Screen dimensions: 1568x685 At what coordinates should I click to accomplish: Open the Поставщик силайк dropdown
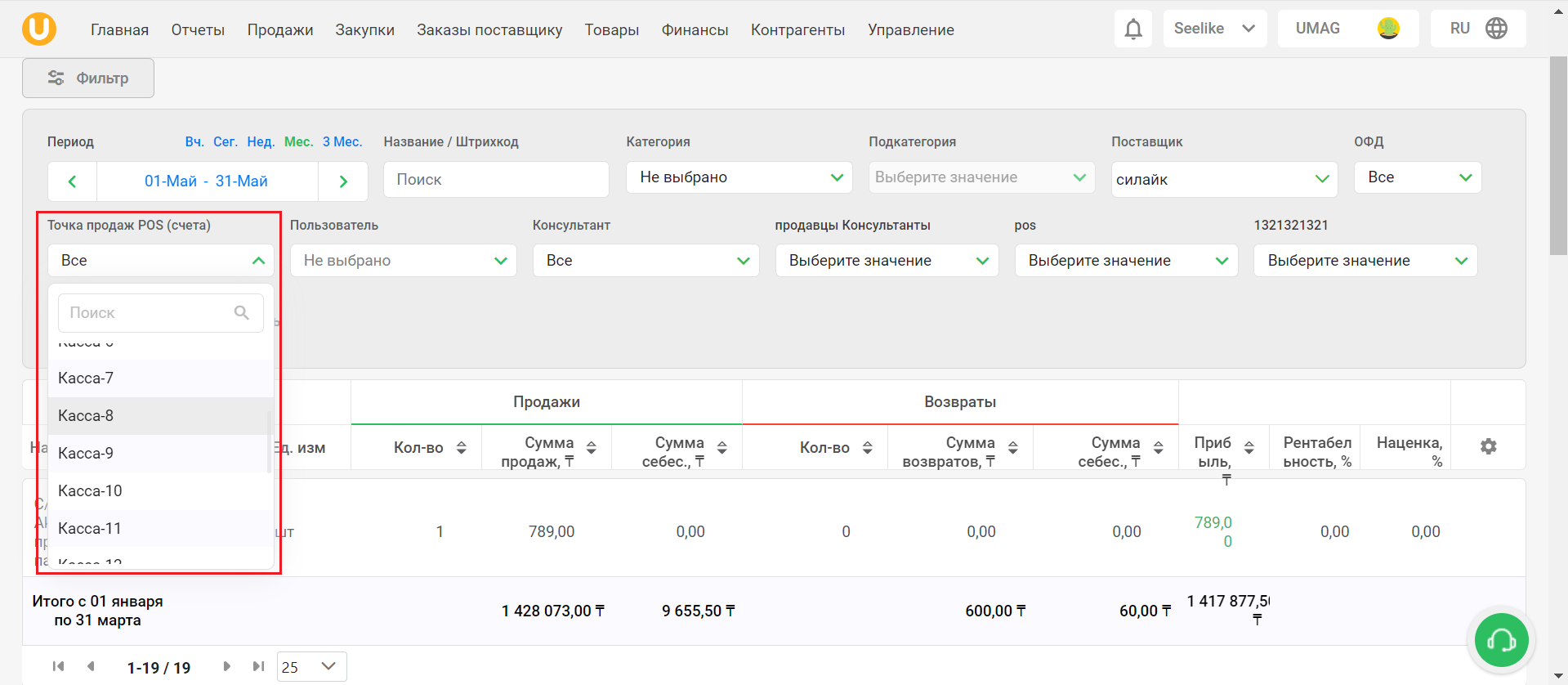click(1224, 179)
